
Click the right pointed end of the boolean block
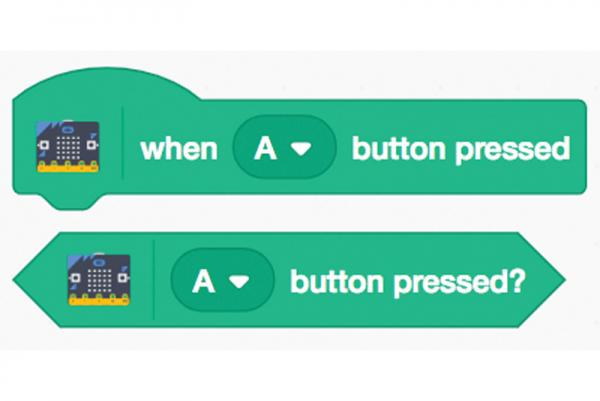[x=541, y=280]
